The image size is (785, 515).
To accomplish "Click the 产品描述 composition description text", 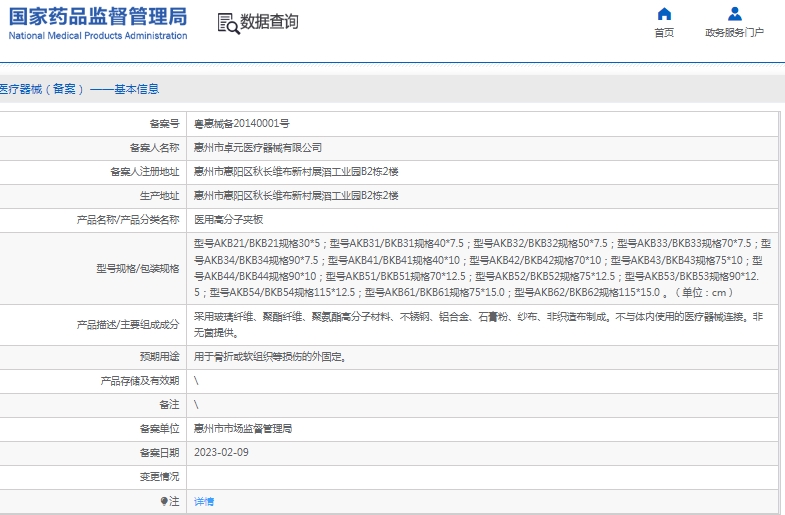I will [x=479, y=324].
